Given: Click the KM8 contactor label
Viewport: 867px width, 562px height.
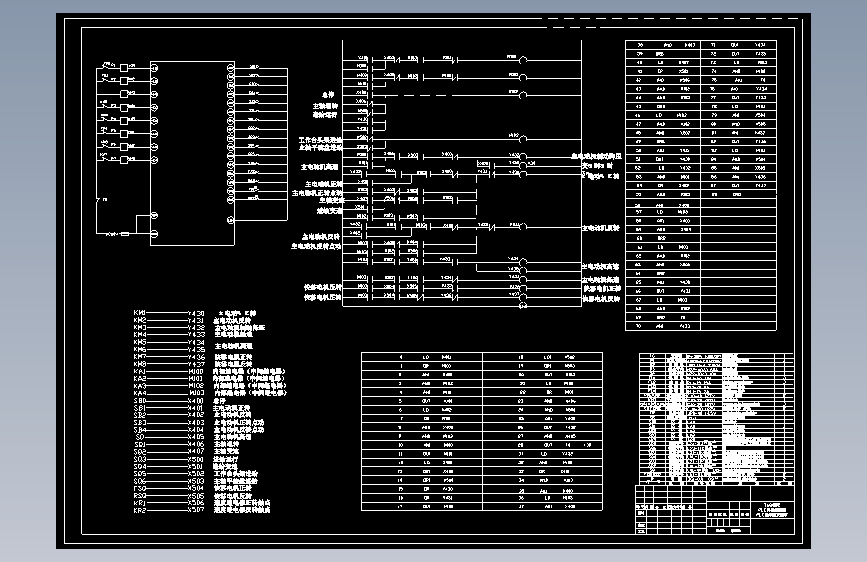Looking at the screenshot, I should pos(140,364).
